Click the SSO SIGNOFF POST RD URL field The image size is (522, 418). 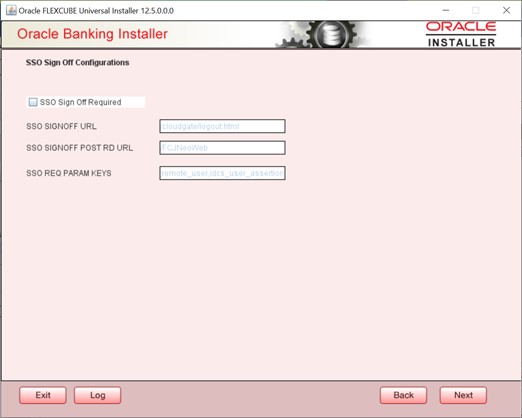[x=222, y=148]
